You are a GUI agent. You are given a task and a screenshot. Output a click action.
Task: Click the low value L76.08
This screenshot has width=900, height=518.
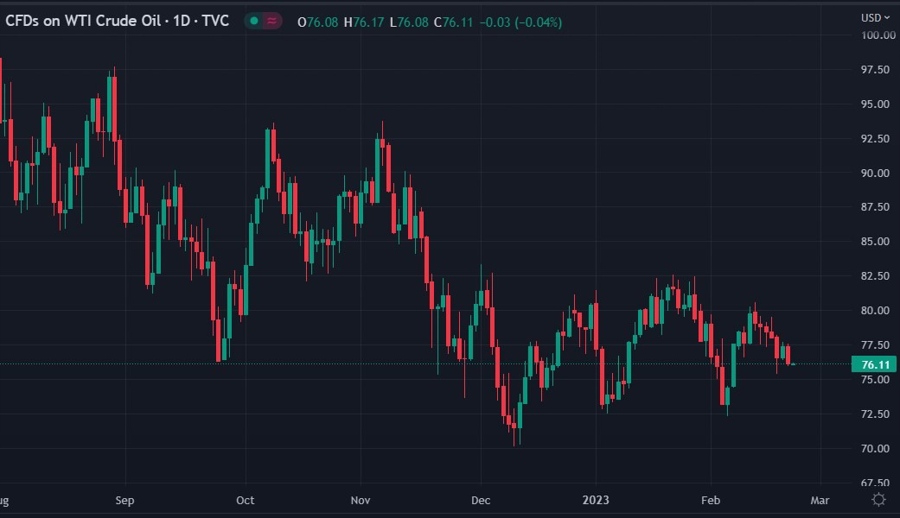coord(409,22)
